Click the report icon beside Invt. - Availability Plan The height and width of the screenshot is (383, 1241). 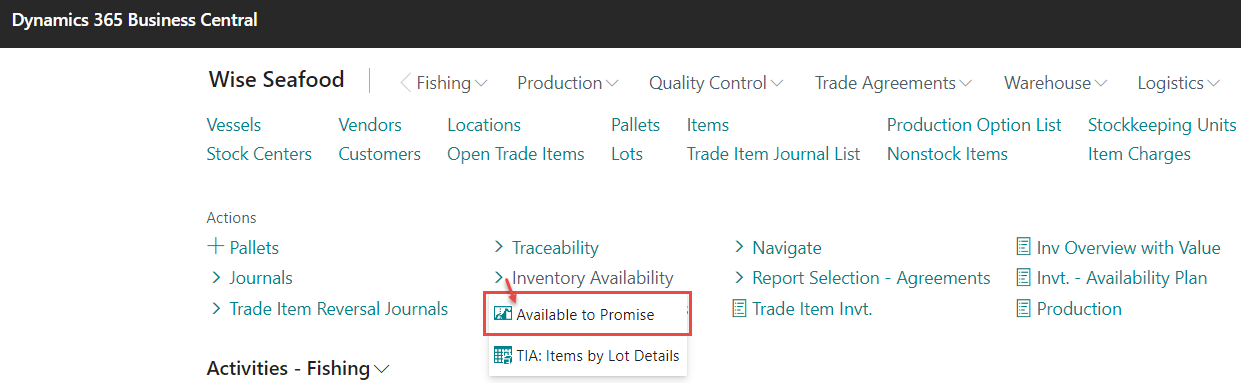coord(1023,278)
